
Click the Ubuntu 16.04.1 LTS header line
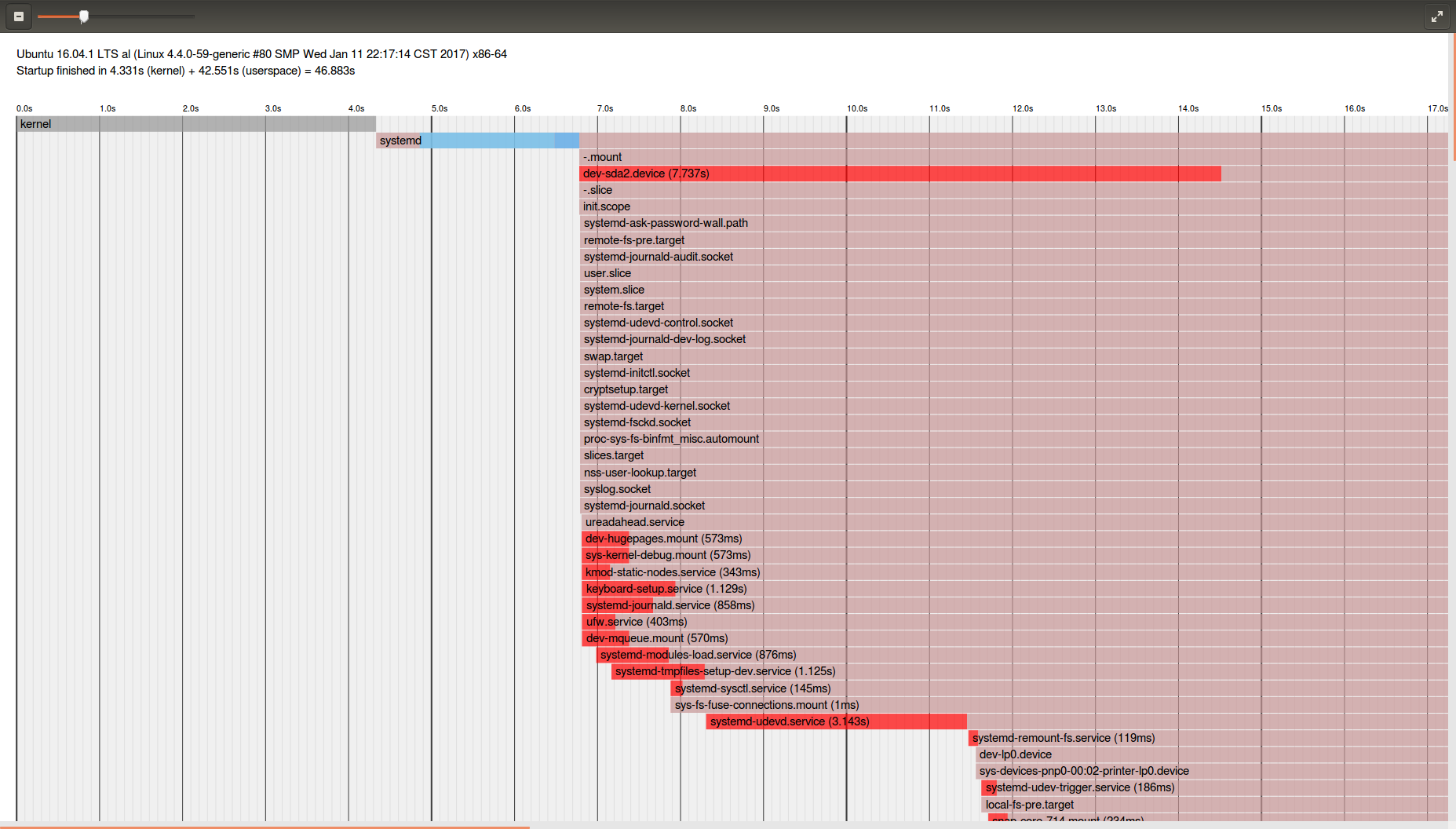pos(261,54)
